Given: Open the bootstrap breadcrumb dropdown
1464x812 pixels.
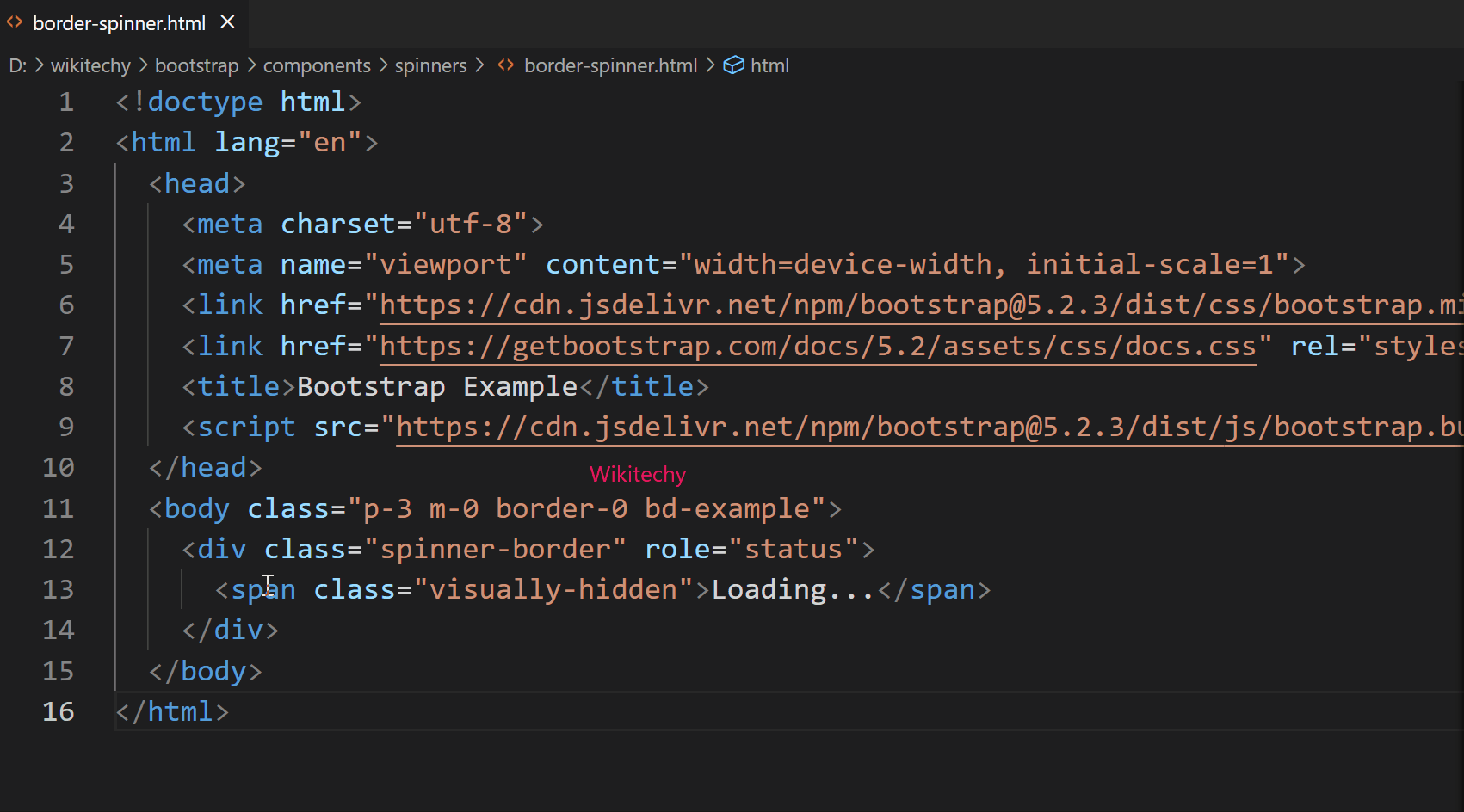Looking at the screenshot, I should tap(196, 65).
